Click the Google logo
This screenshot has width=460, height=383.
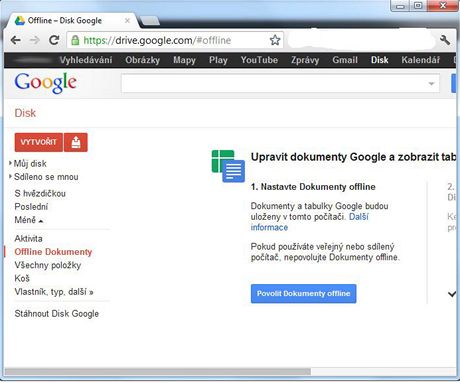pyautogui.click(x=46, y=83)
